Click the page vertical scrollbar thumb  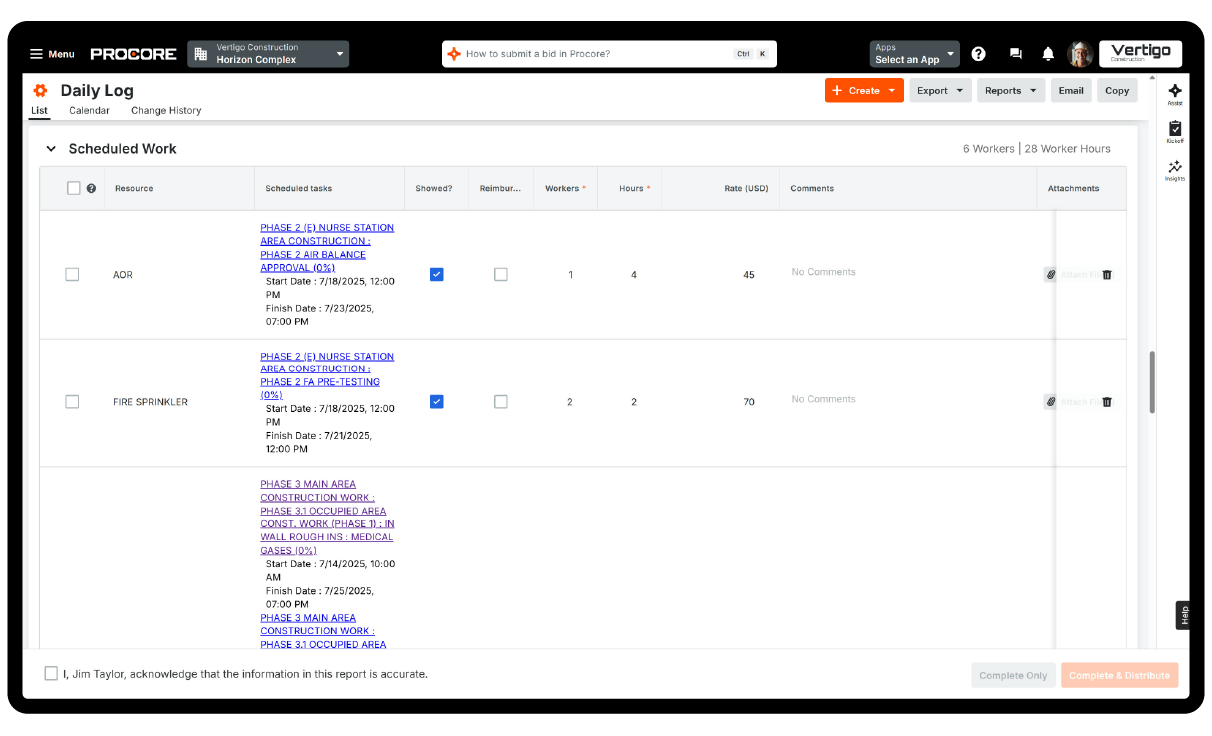[1152, 381]
